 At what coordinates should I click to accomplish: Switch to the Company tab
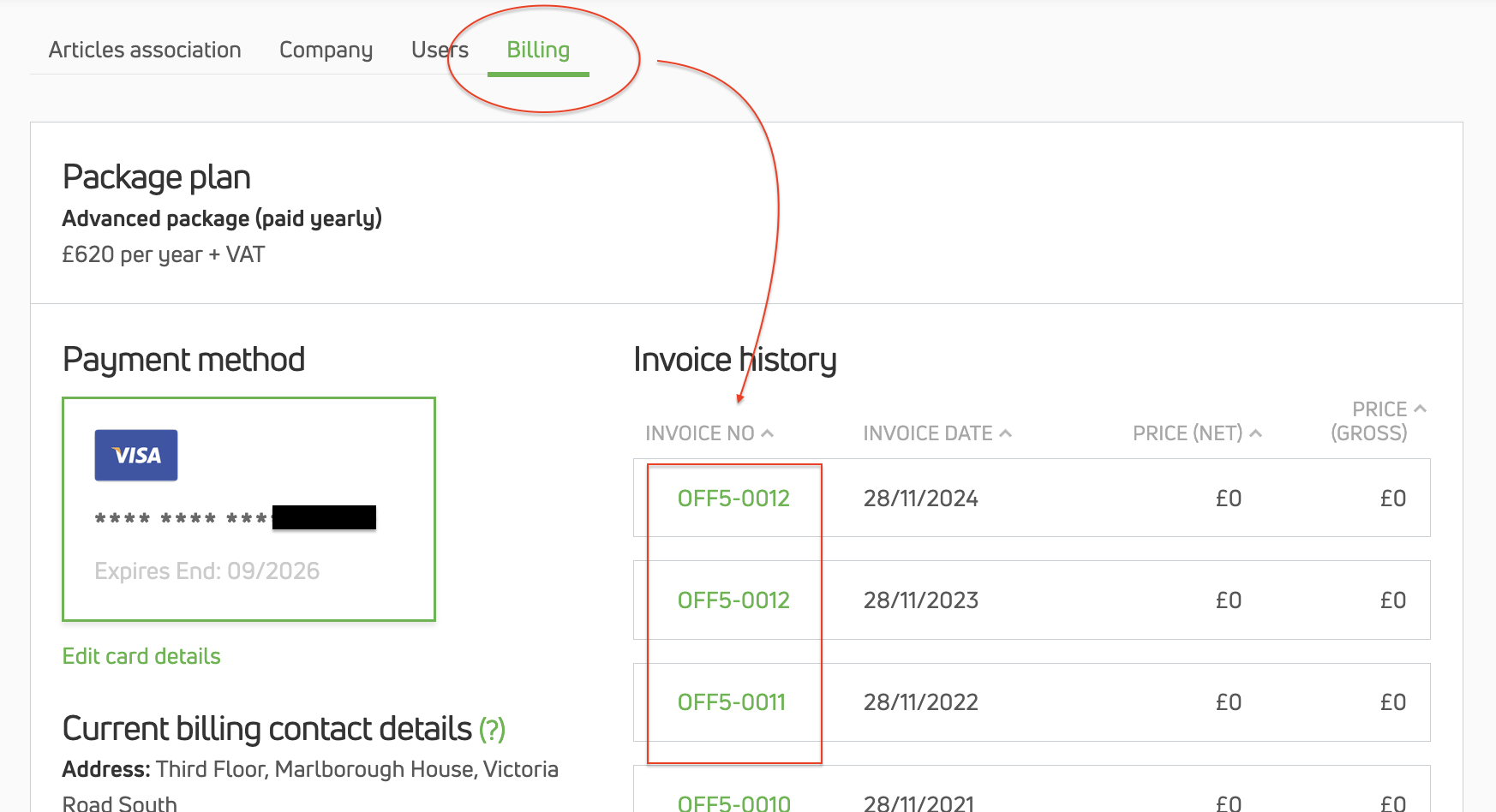coord(326,50)
